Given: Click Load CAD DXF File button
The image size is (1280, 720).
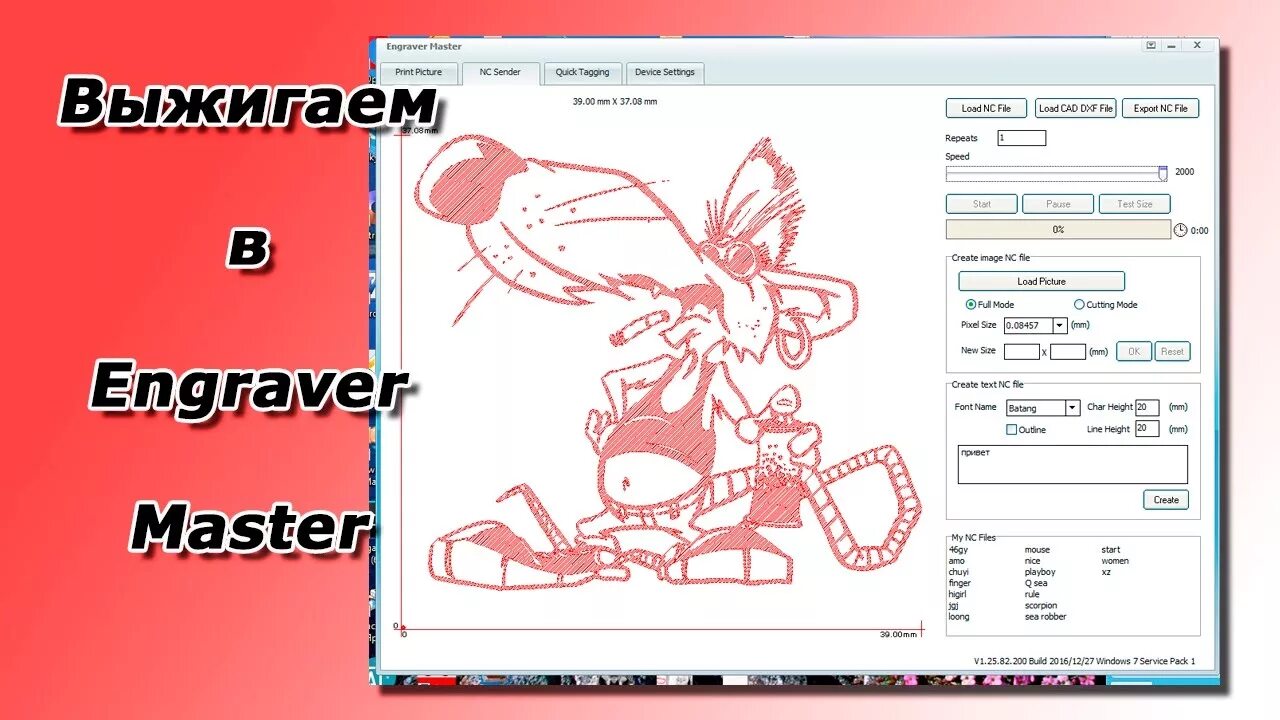Looking at the screenshot, I should [1075, 108].
